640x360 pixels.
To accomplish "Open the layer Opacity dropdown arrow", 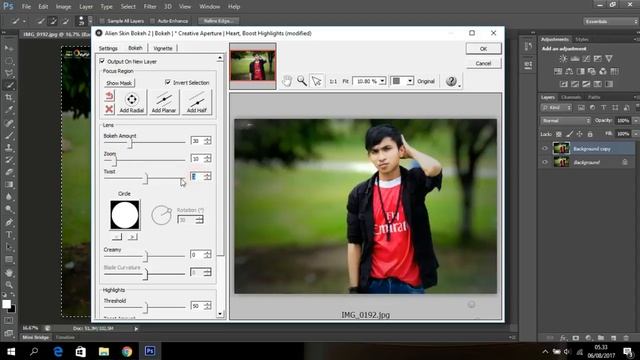I will tap(635, 121).
